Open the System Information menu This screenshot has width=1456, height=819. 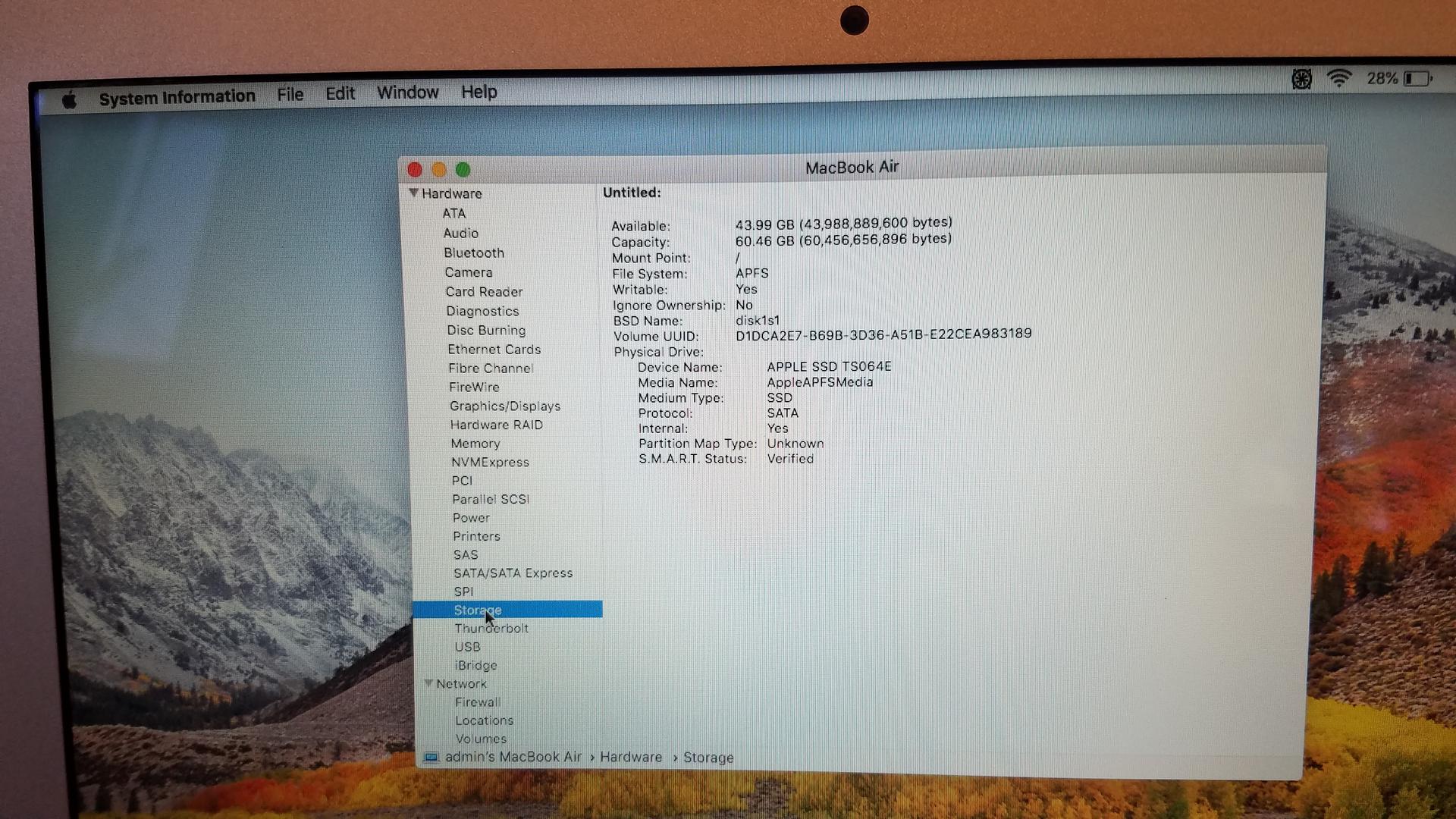(177, 97)
